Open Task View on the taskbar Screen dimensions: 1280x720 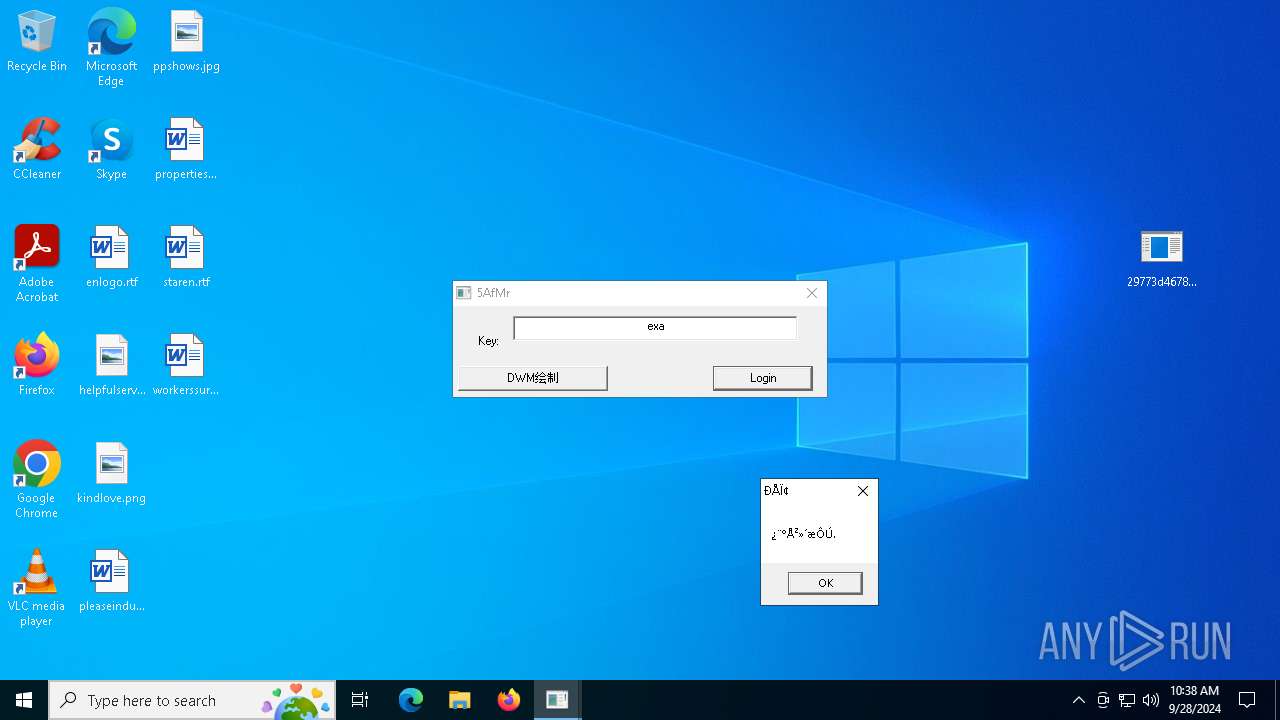360,700
